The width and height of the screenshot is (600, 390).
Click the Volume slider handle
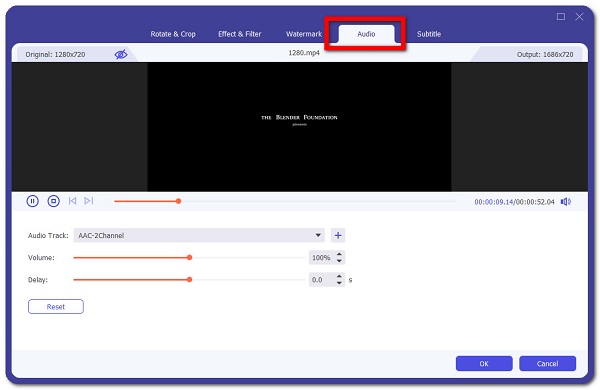pos(189,258)
